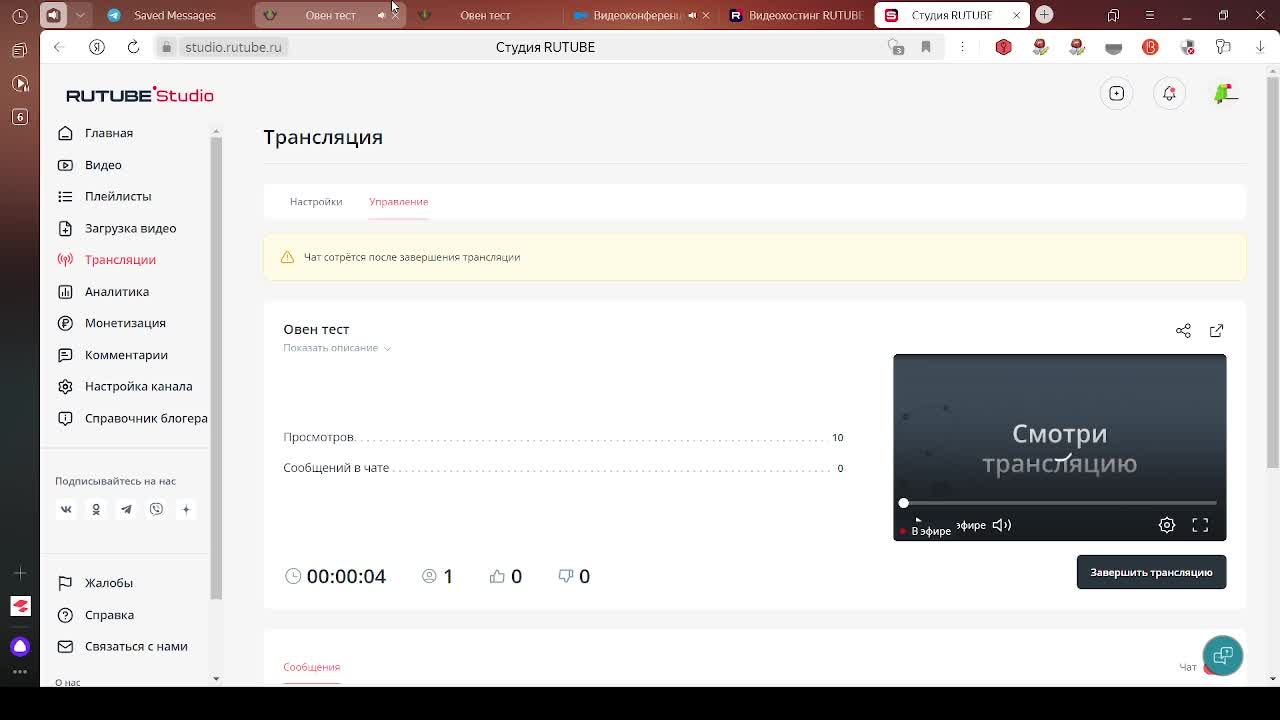Open Справка help page

[109, 615]
